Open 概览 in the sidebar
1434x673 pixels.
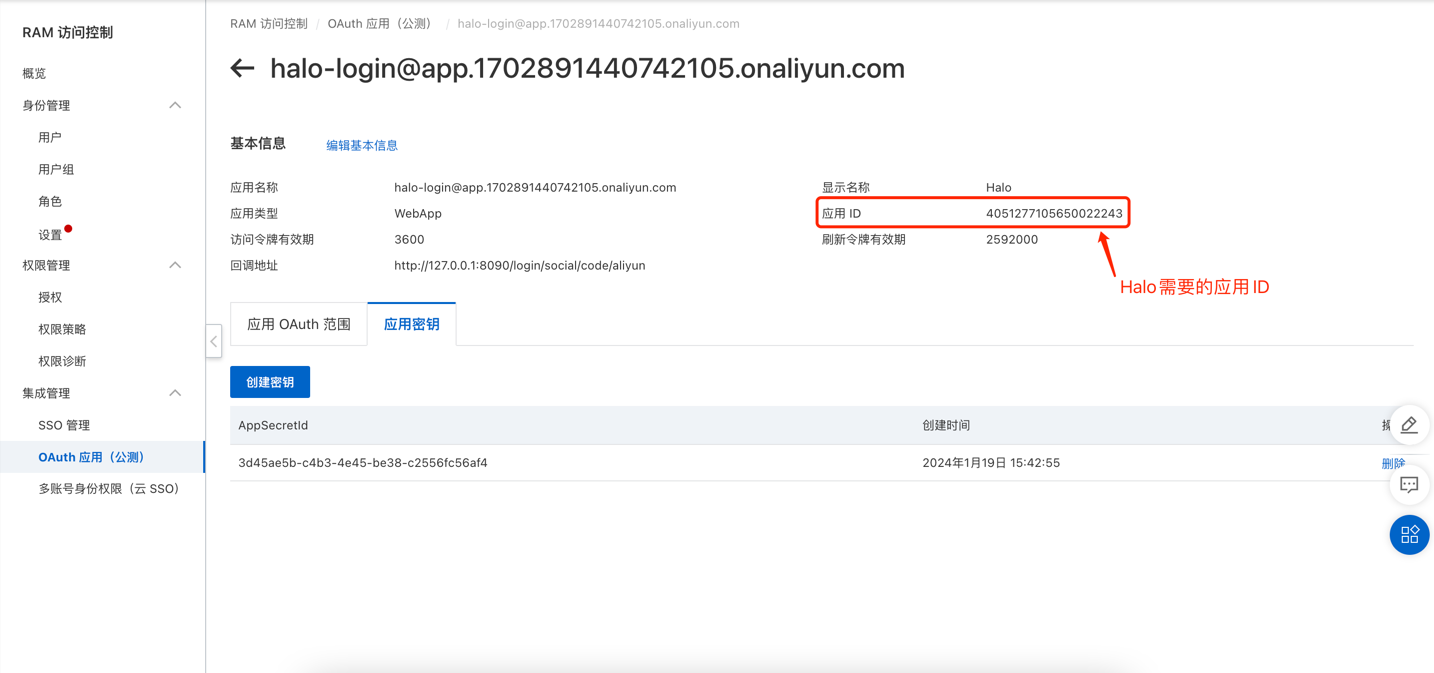click(x=34, y=73)
